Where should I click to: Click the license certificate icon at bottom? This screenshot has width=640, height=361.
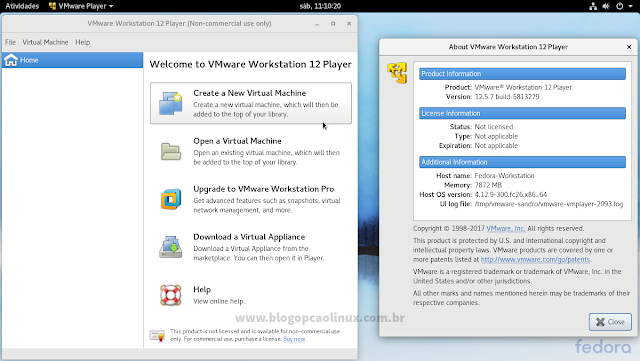click(157, 335)
